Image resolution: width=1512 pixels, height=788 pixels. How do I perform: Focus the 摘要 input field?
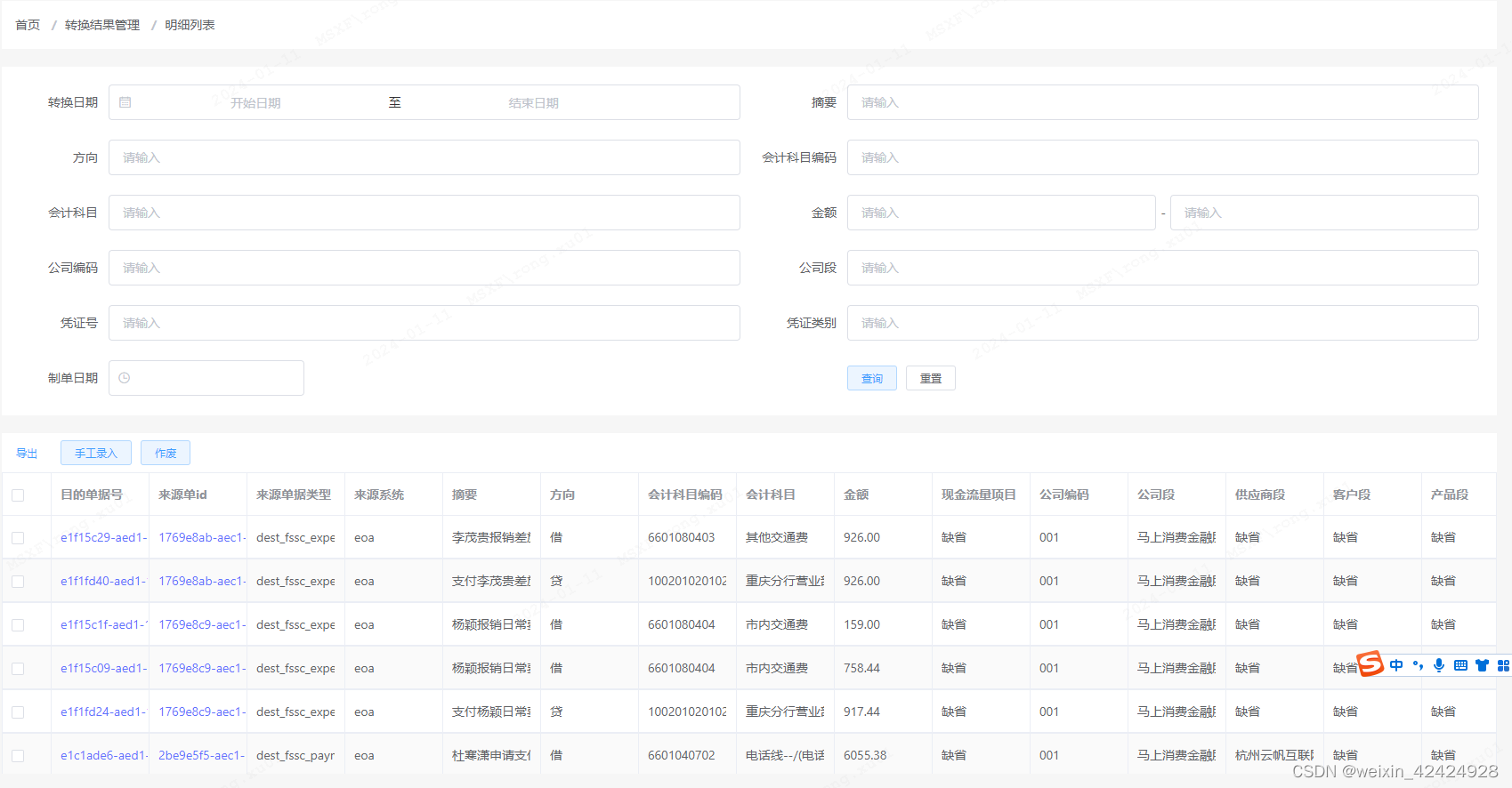pos(1162,102)
